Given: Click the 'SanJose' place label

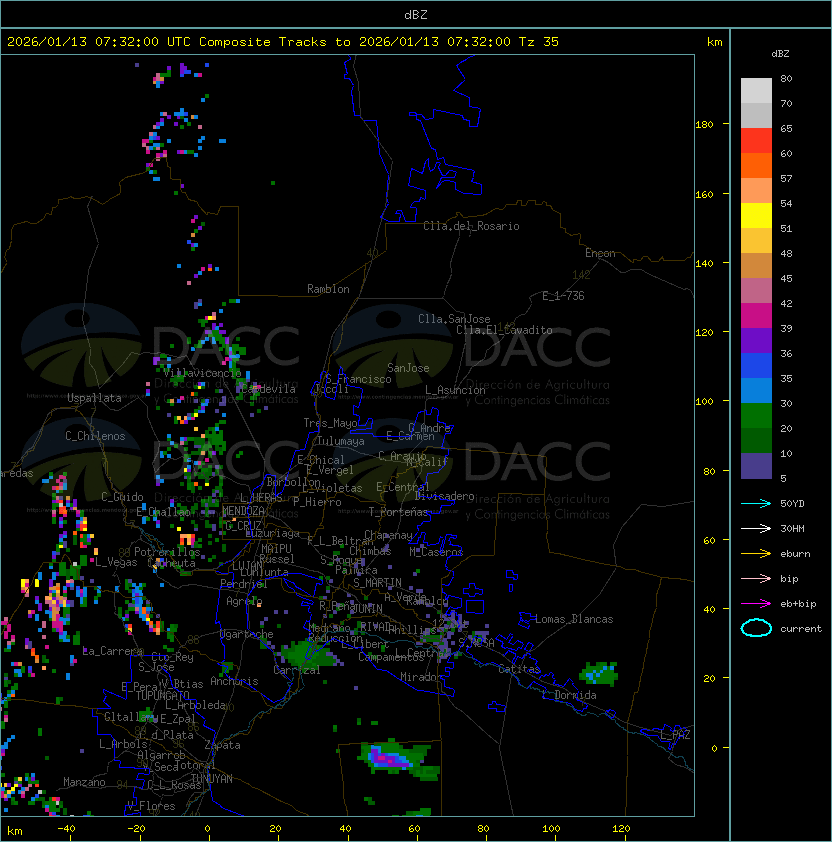Looking at the screenshot, I should tap(408, 368).
